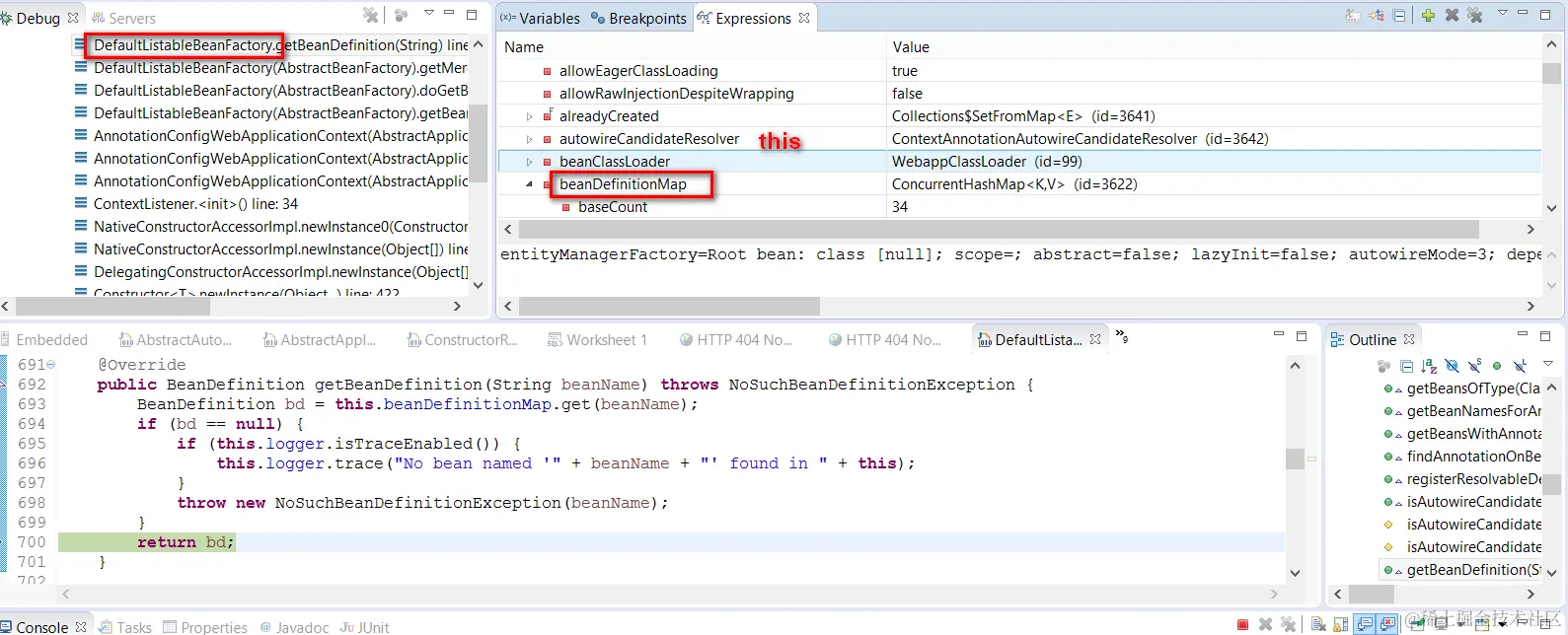Toggle Hide Local Types in Outline
This screenshot has height=635, width=1568.
(x=1521, y=366)
